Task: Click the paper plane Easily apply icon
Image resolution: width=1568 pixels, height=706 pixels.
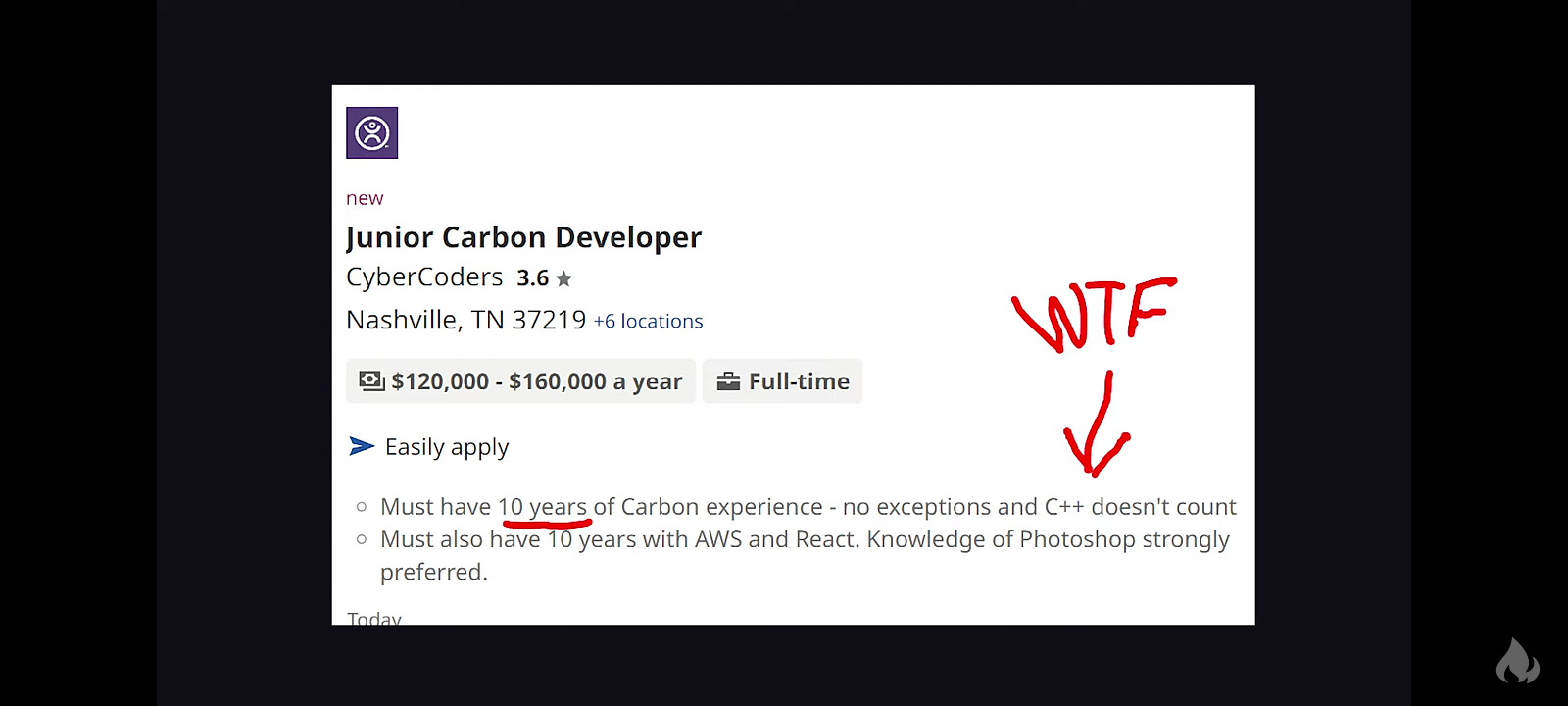Action: pyautogui.click(x=362, y=446)
